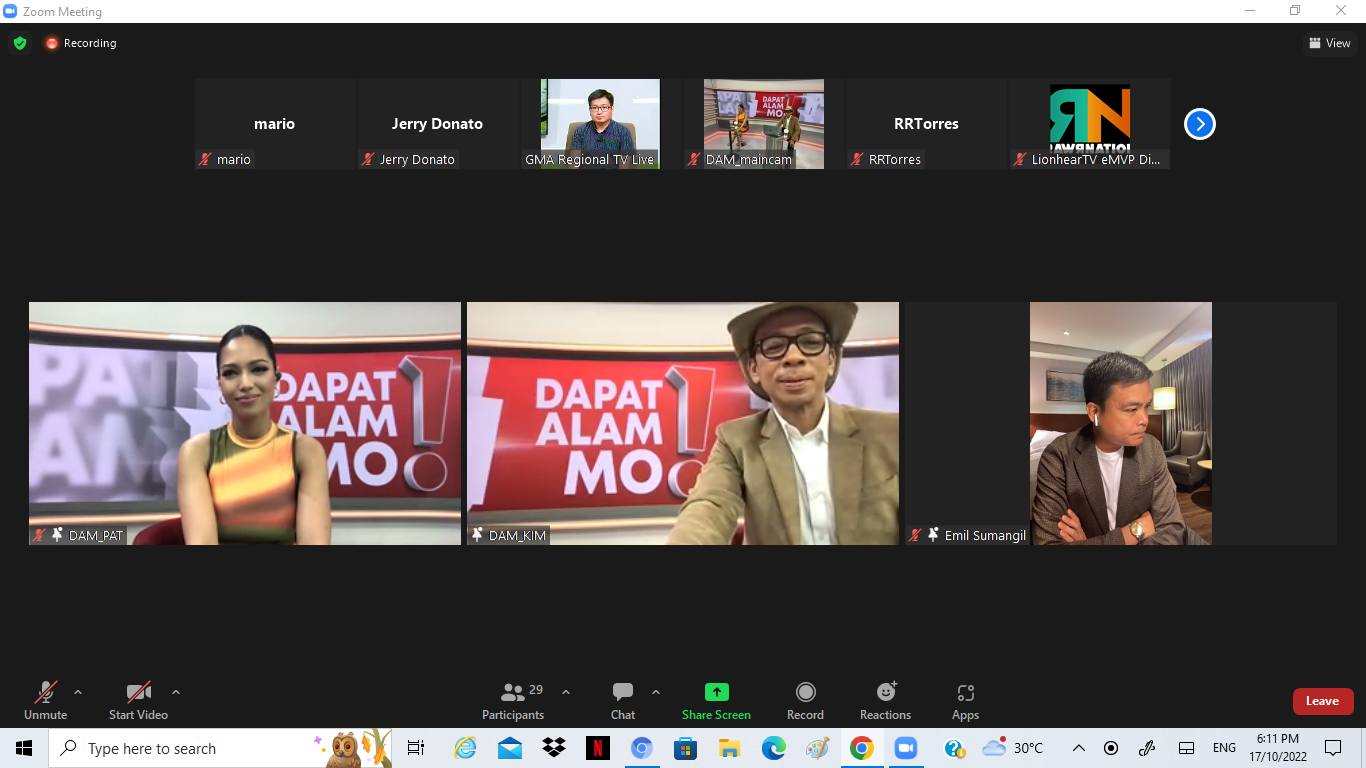
Task: Open Netflix from the taskbar
Action: click(597, 748)
